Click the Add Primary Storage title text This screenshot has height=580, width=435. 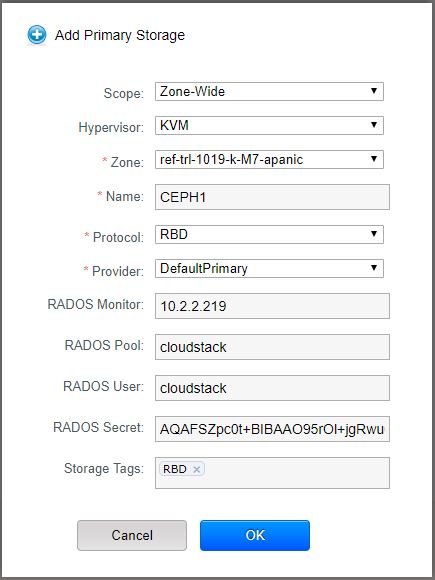120,36
